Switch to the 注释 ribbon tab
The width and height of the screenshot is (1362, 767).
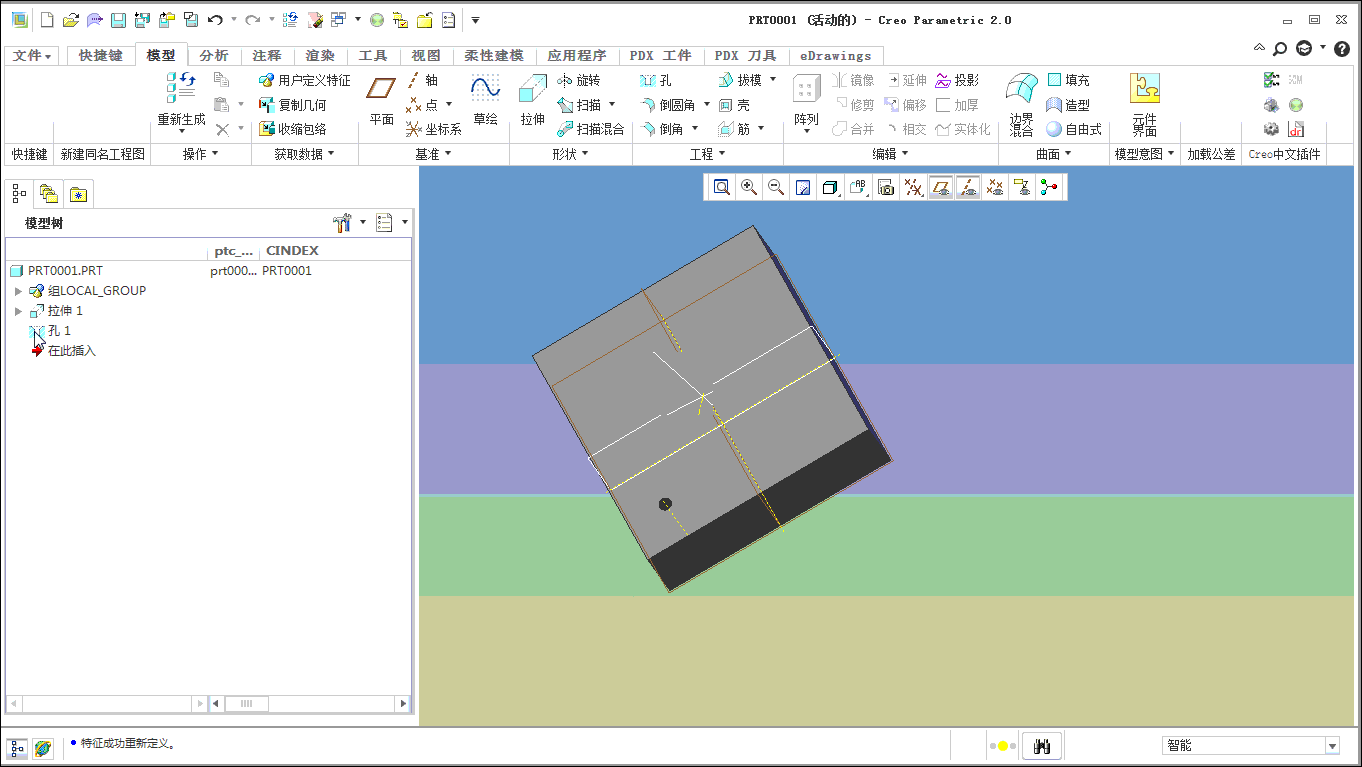coord(267,56)
